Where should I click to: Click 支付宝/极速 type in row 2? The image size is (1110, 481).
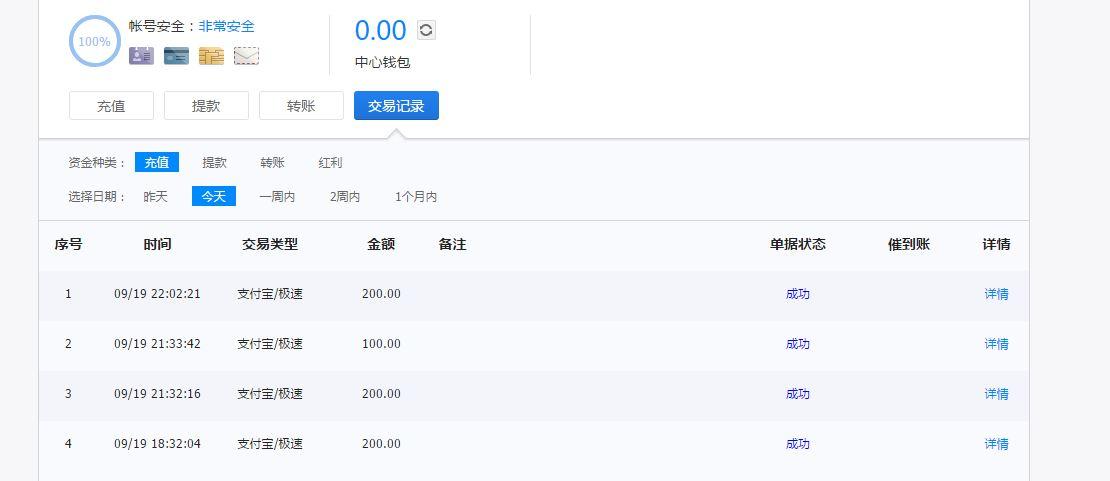(x=270, y=344)
